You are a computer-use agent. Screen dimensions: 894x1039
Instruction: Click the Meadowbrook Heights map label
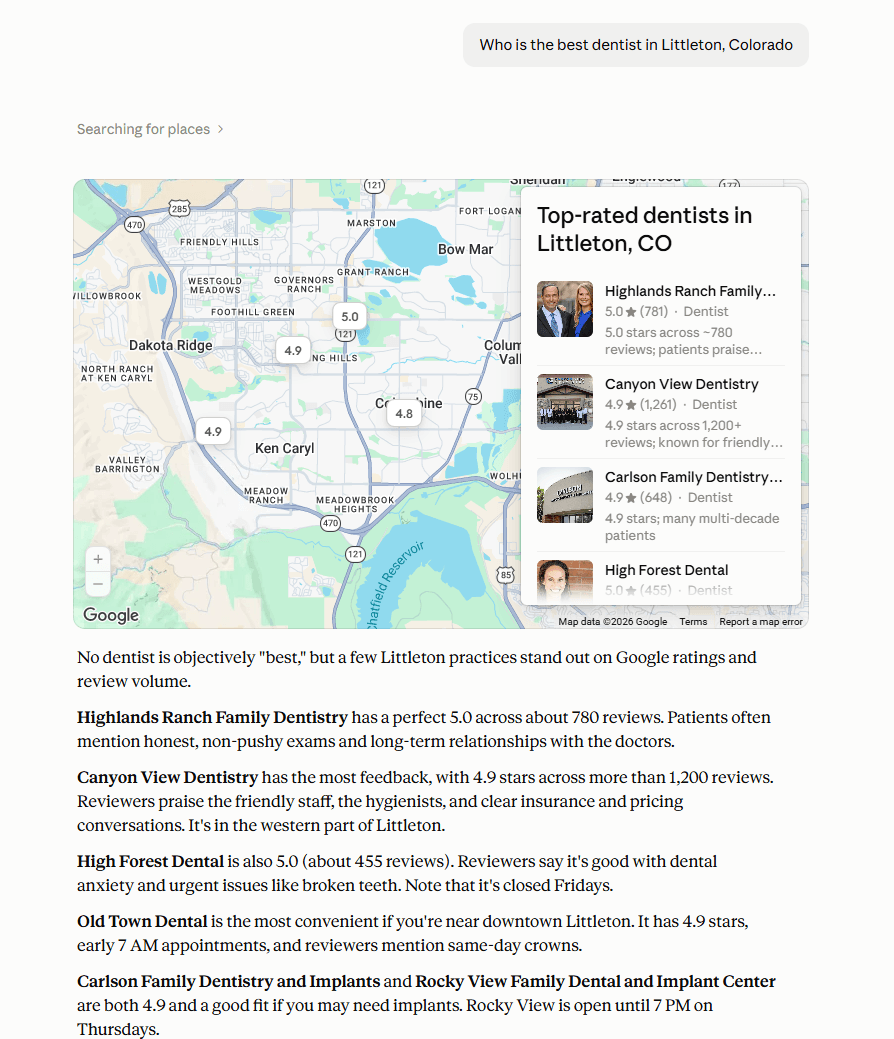pos(355,504)
